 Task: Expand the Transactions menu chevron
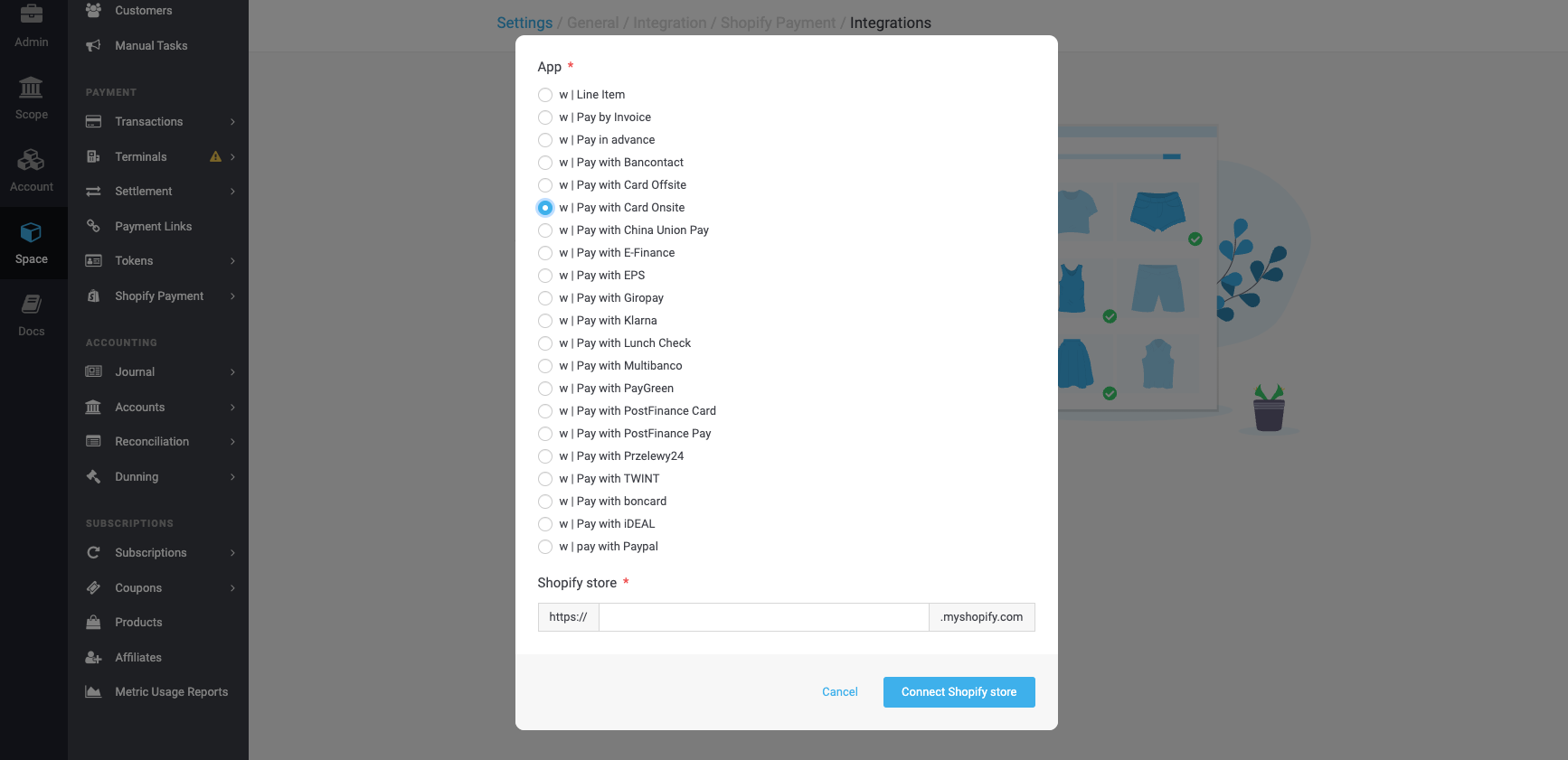(232, 122)
